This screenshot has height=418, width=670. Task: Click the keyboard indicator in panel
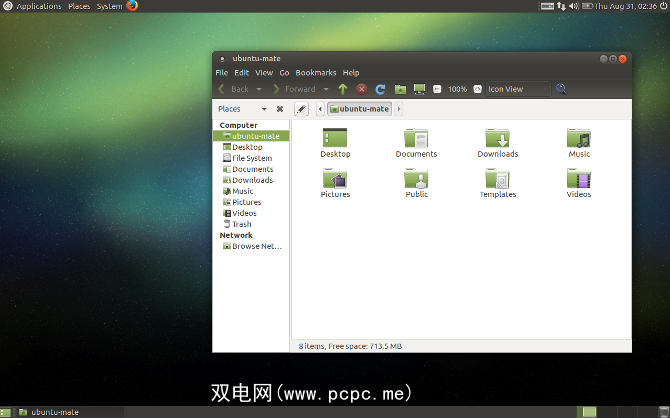click(547, 6)
